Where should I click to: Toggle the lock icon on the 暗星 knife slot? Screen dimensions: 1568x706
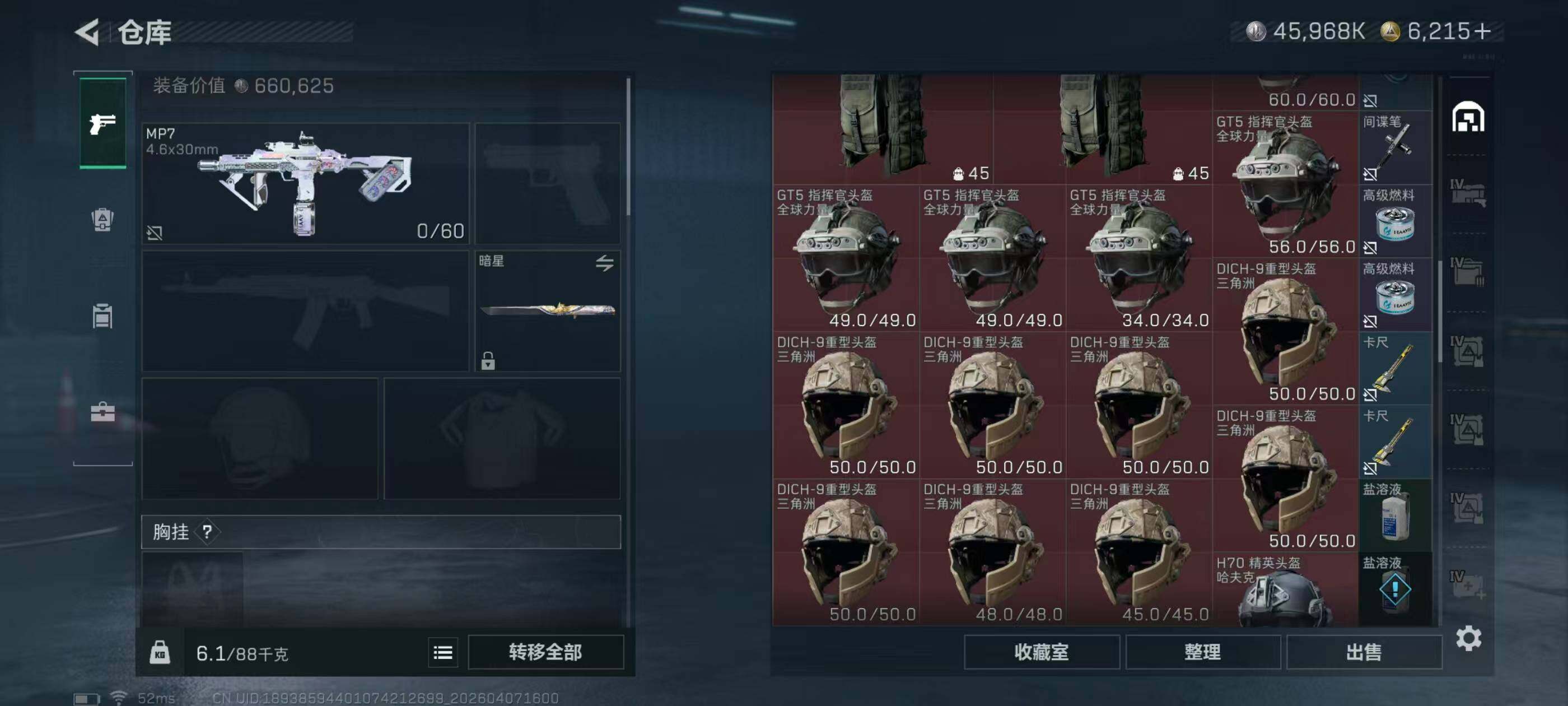[x=488, y=361]
